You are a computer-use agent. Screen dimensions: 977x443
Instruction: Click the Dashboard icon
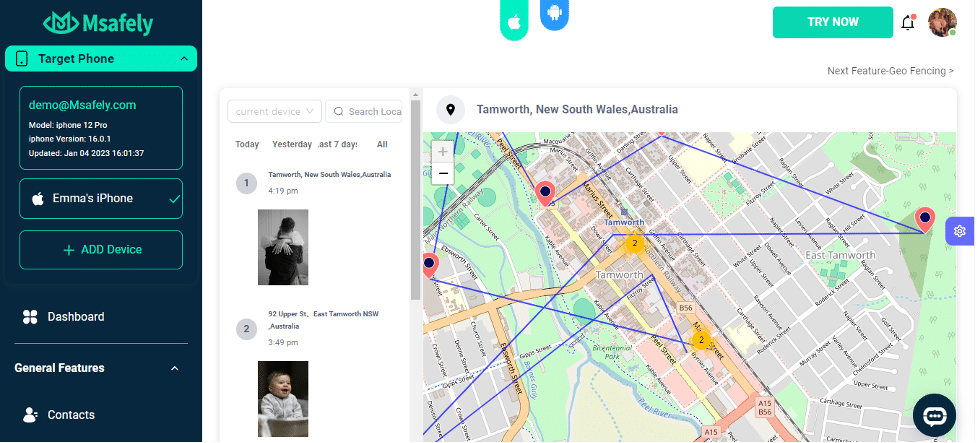coord(30,317)
